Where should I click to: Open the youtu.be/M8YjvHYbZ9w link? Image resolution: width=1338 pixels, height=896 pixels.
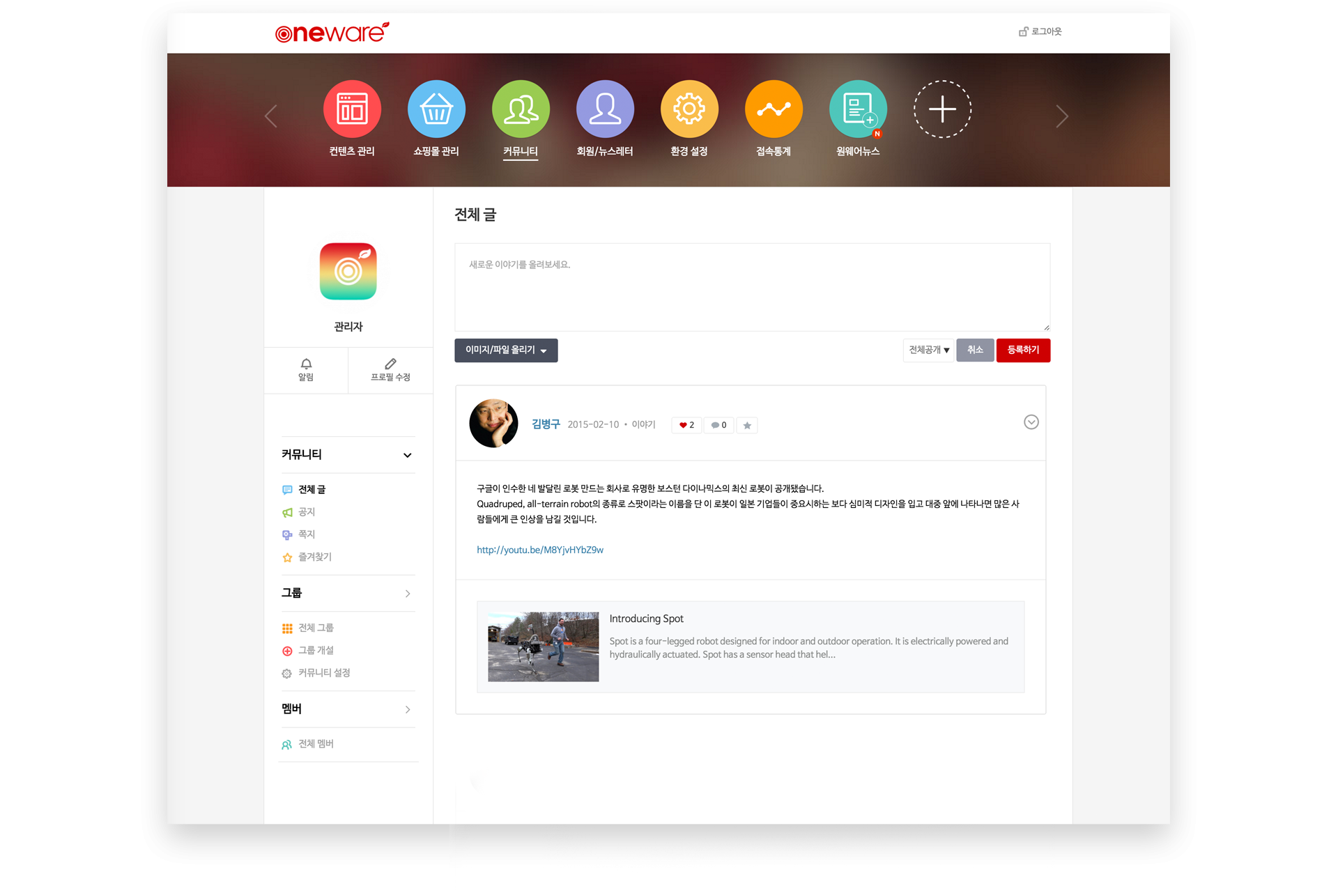pyautogui.click(x=540, y=550)
